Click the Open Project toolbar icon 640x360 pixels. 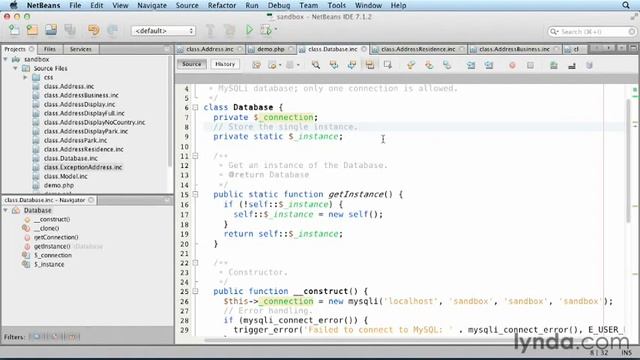point(51,30)
